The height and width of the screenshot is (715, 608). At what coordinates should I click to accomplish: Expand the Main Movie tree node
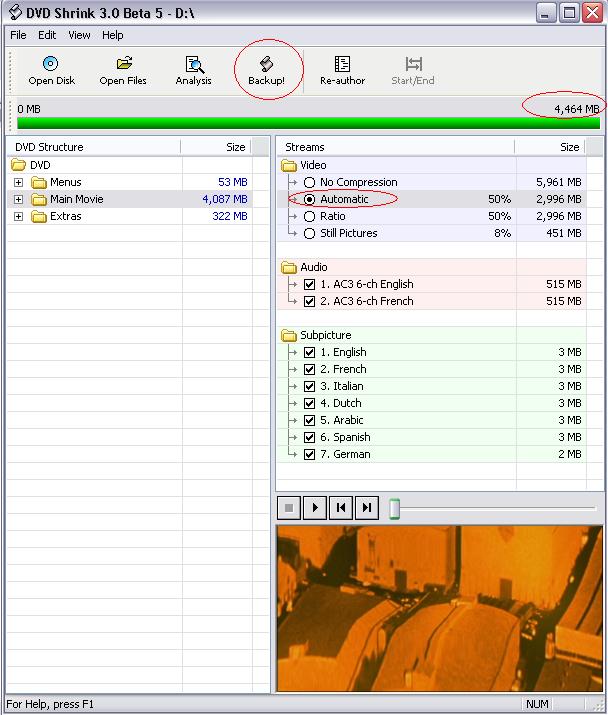(x=18, y=199)
